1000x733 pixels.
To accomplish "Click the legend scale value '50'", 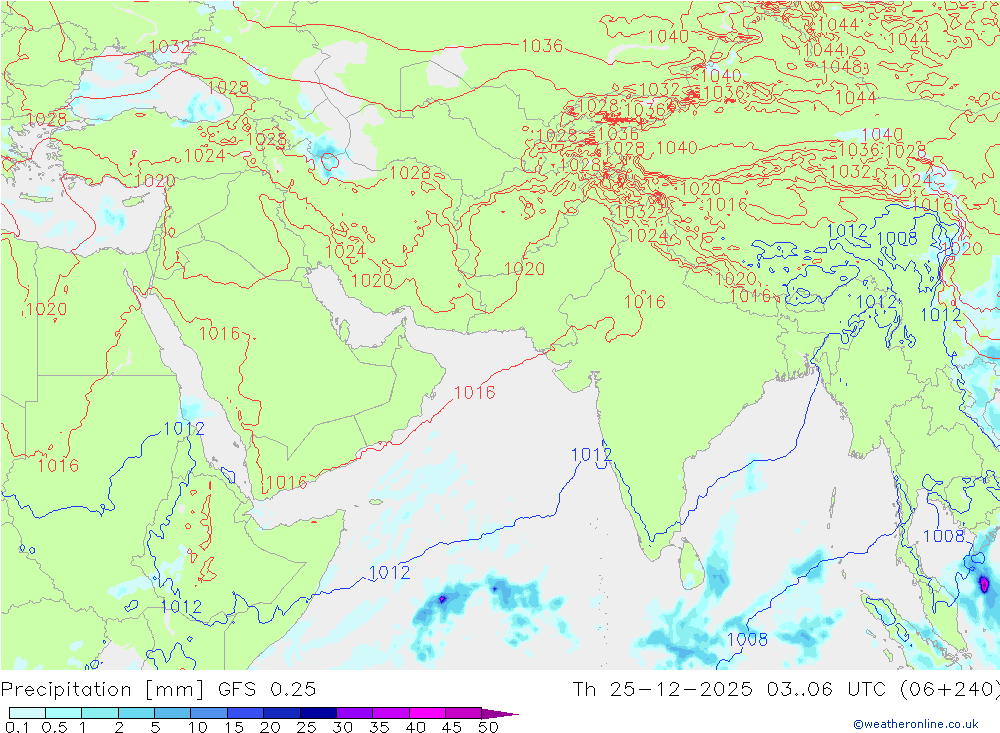I will coord(488,727).
